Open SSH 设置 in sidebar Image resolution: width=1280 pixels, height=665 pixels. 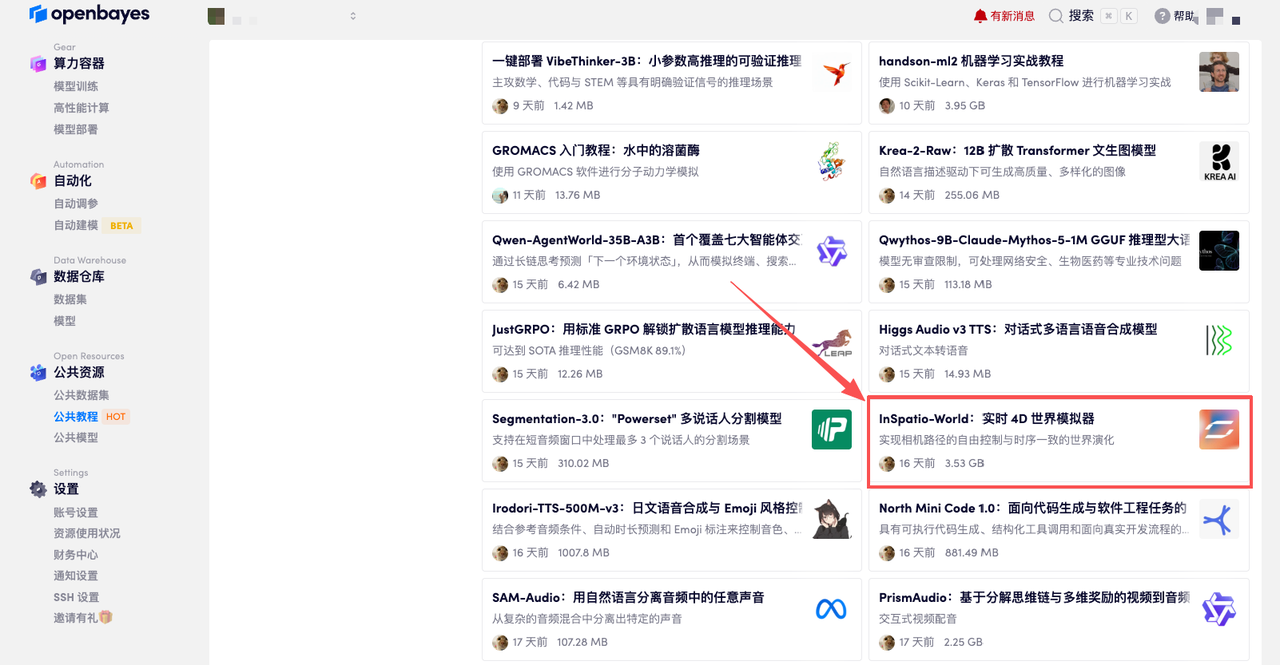point(77,598)
